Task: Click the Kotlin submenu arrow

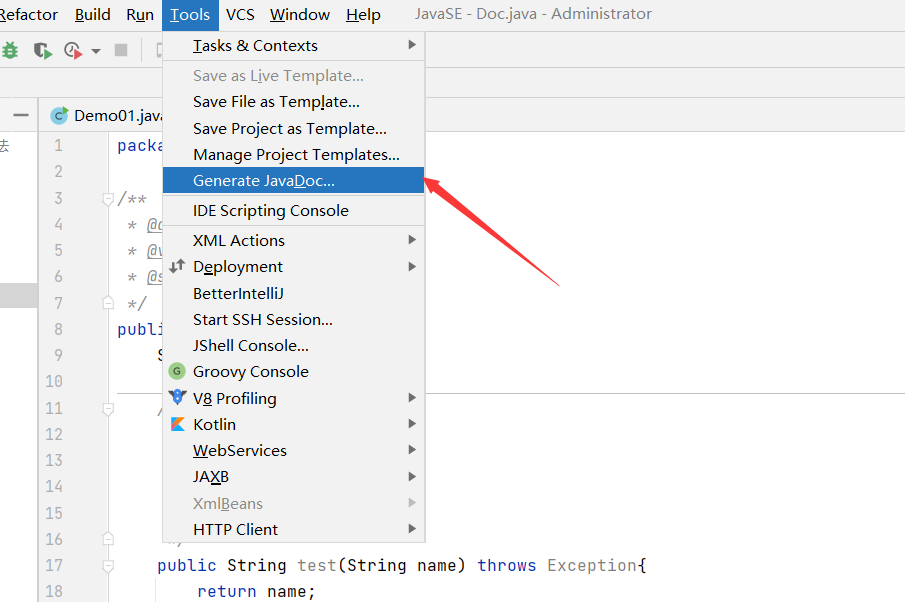Action: pyautogui.click(x=412, y=424)
